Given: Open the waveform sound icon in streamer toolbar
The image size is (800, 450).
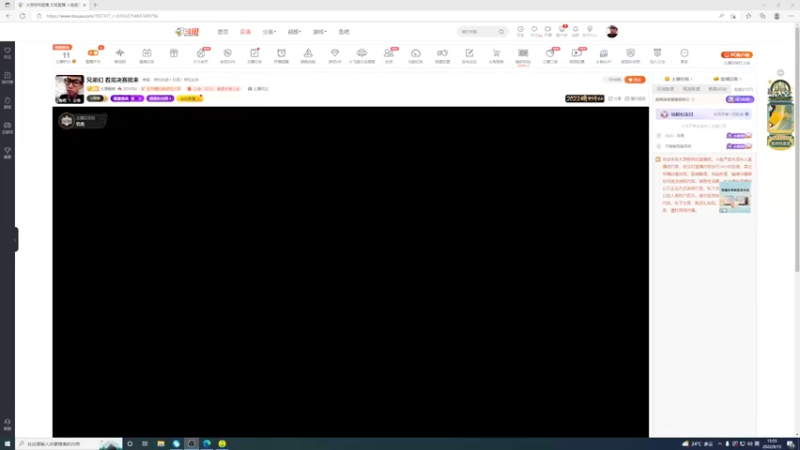Looking at the screenshot, I should pyautogui.click(x=120, y=53).
